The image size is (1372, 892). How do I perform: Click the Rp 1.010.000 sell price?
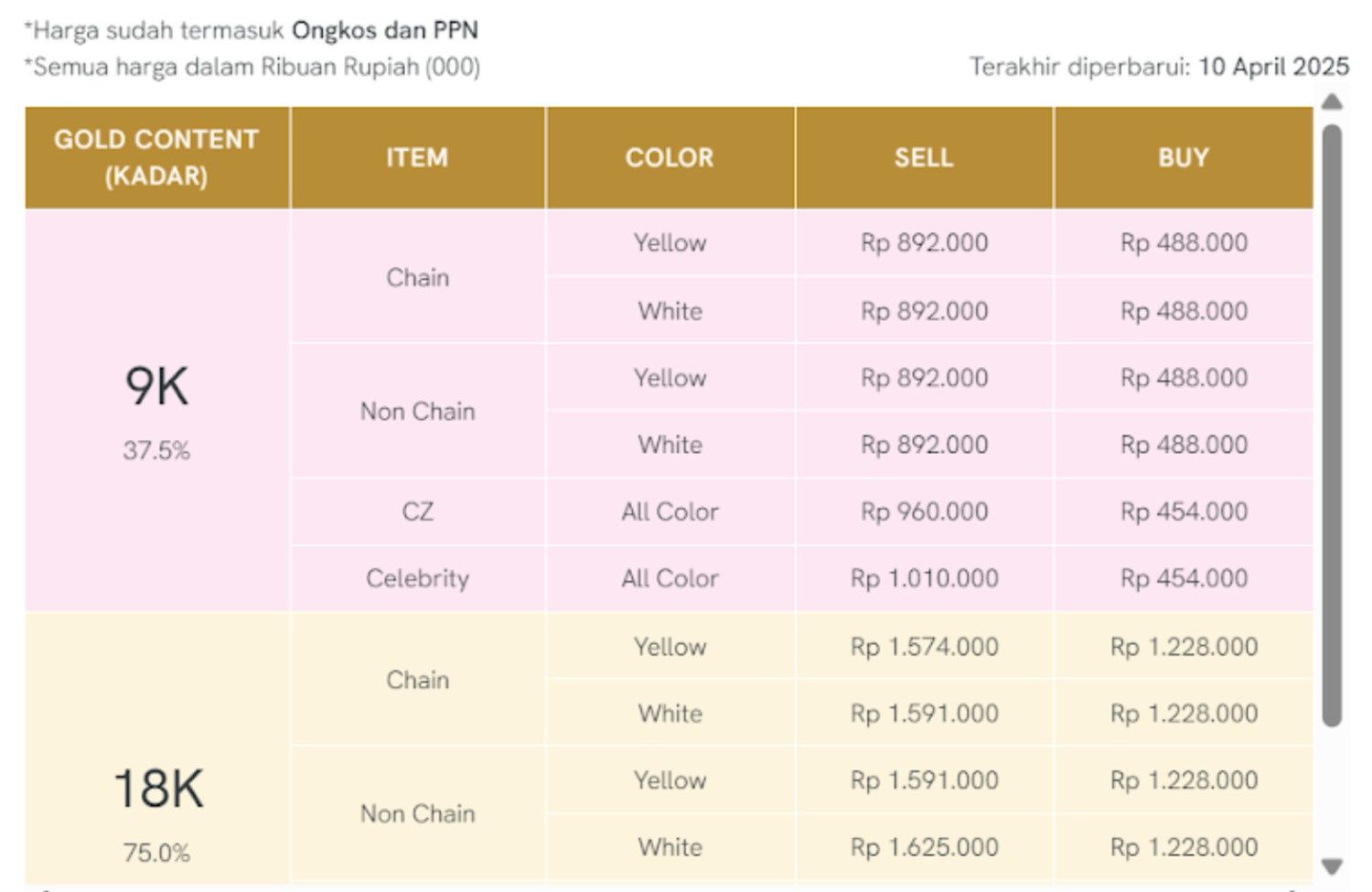point(924,578)
